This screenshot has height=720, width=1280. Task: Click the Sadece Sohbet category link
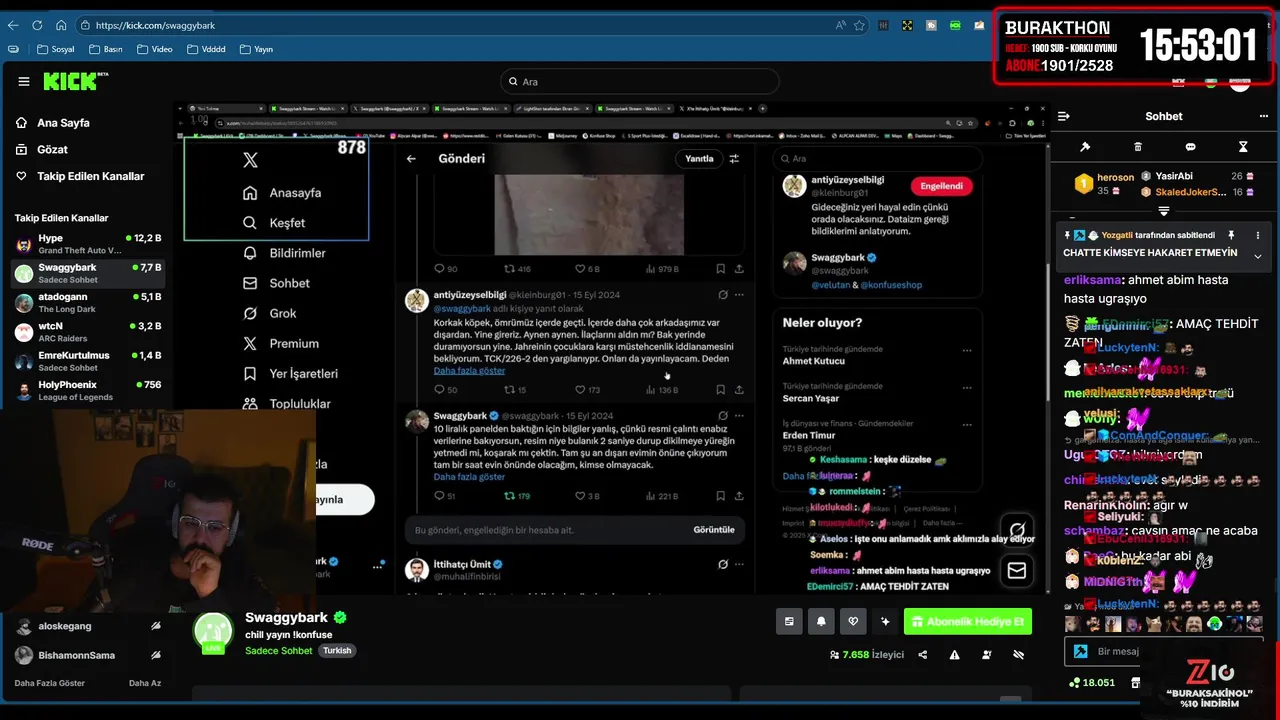[279, 650]
